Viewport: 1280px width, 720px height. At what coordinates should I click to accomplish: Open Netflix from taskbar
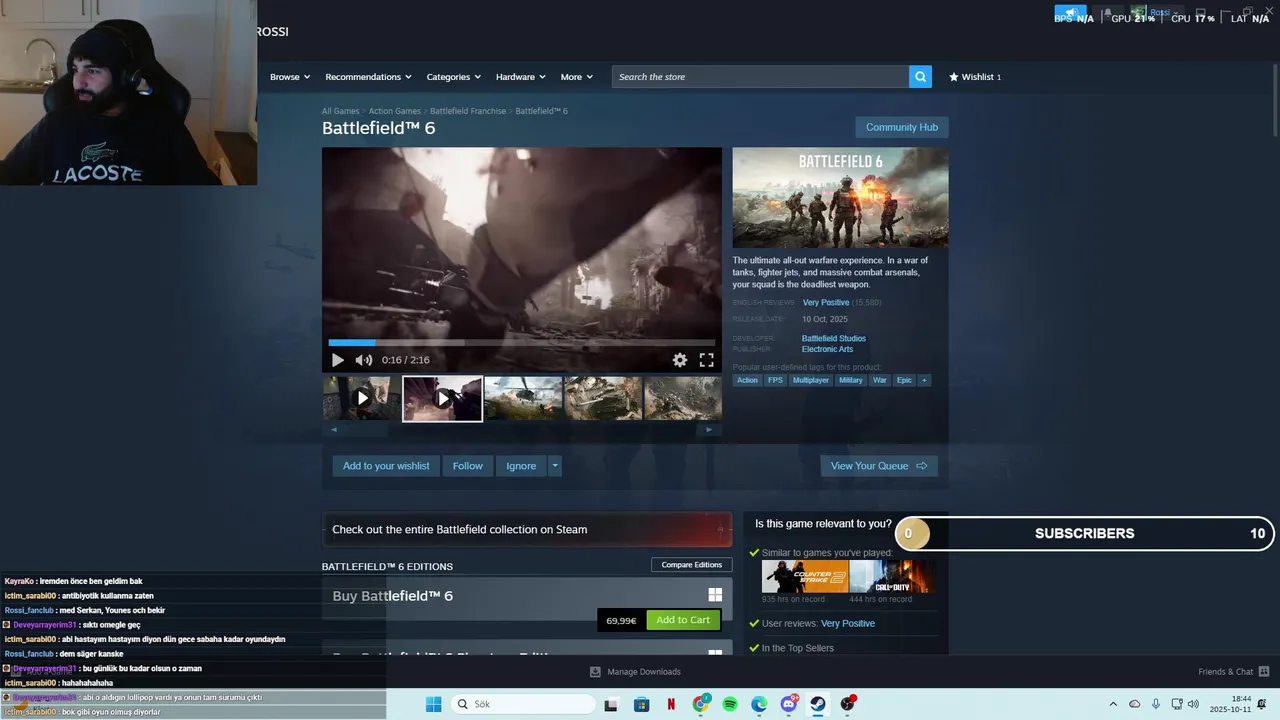[x=671, y=704]
